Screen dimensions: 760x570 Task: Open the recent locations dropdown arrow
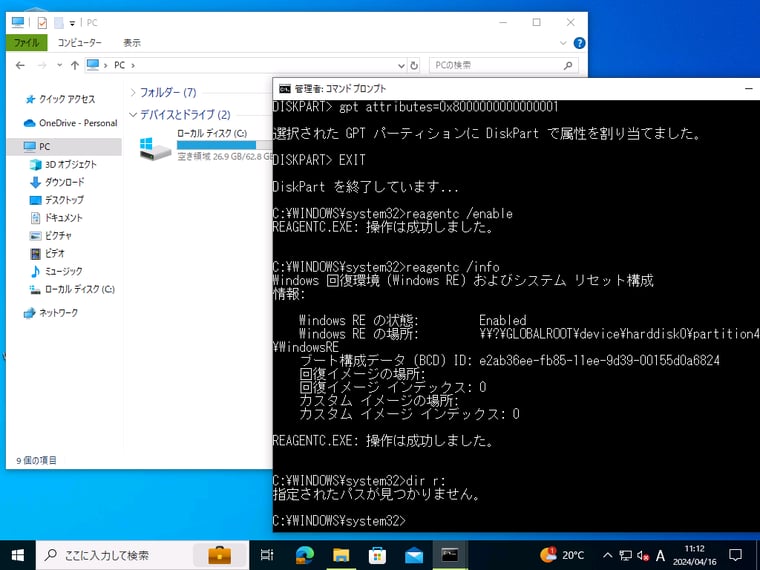pos(60,65)
